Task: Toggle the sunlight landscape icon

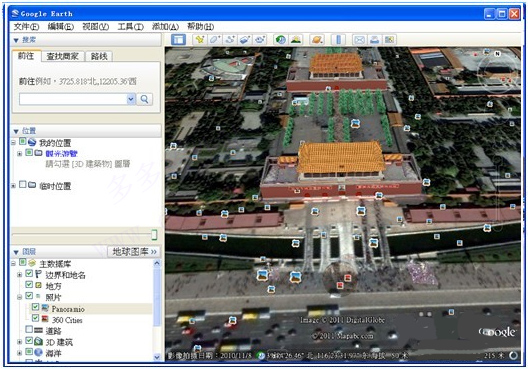Action: coord(295,40)
